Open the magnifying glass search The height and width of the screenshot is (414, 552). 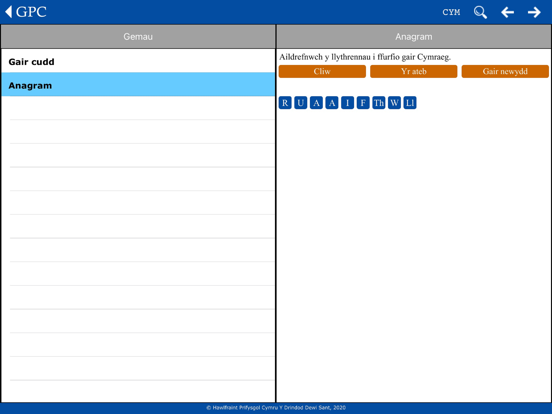(x=480, y=12)
